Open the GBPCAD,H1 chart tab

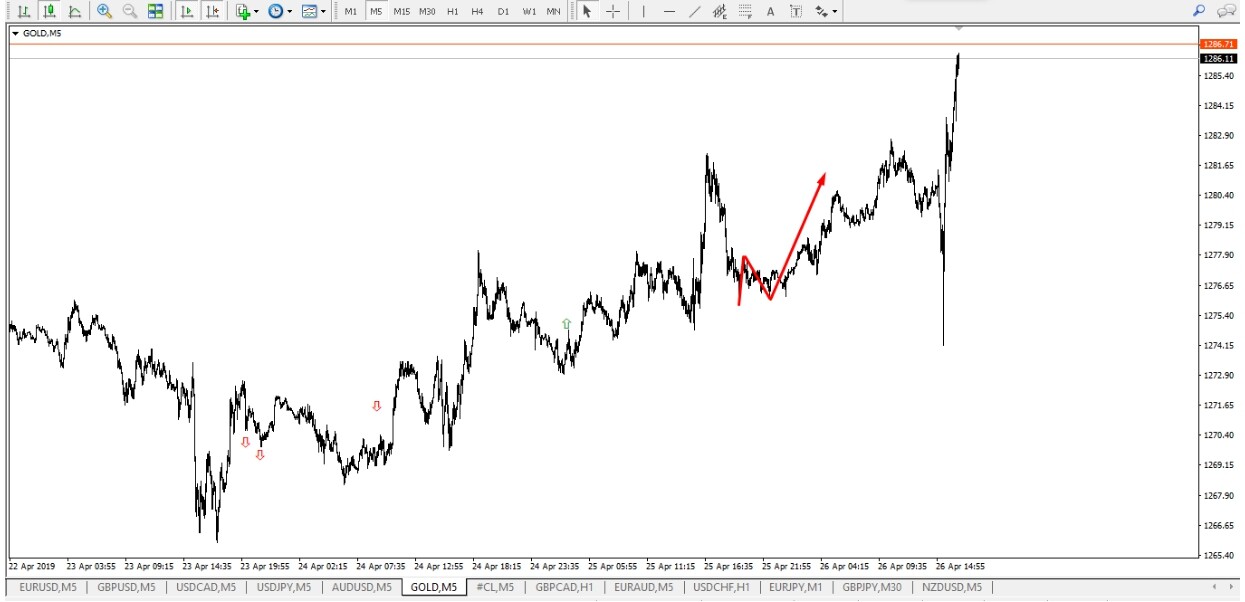pyautogui.click(x=564, y=587)
